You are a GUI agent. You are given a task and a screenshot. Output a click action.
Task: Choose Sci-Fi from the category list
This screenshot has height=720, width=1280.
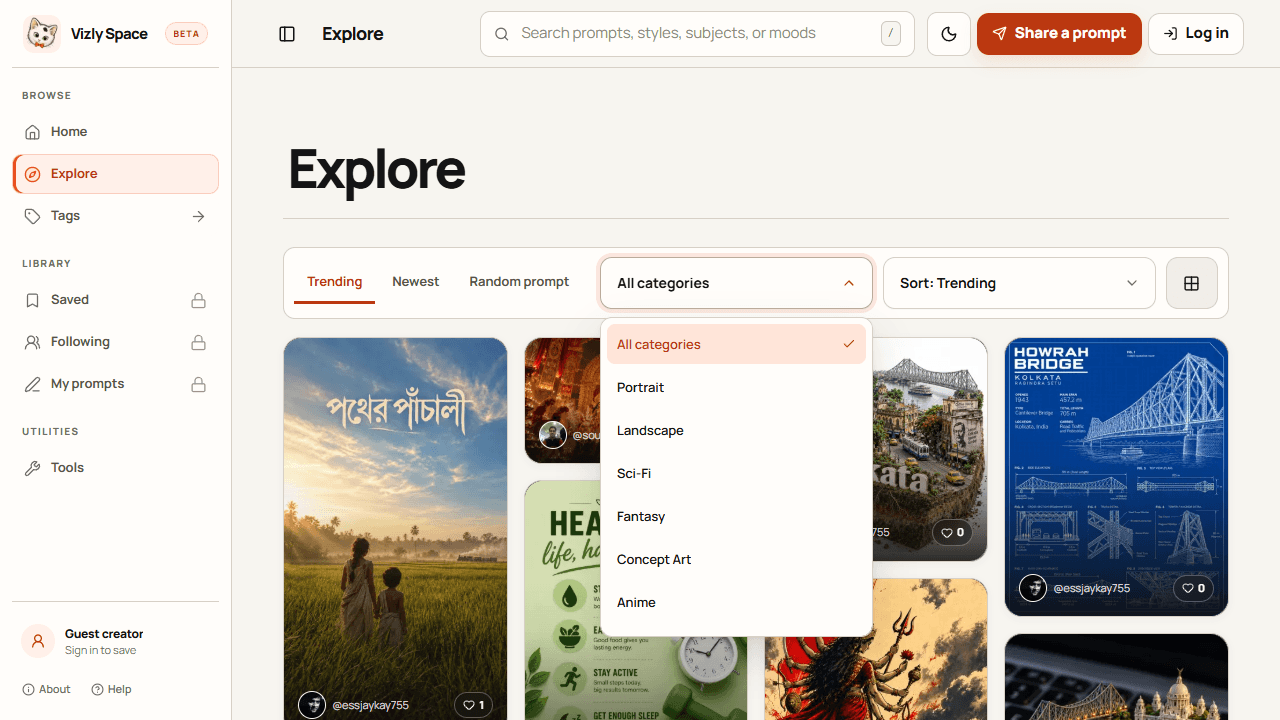tap(736, 473)
